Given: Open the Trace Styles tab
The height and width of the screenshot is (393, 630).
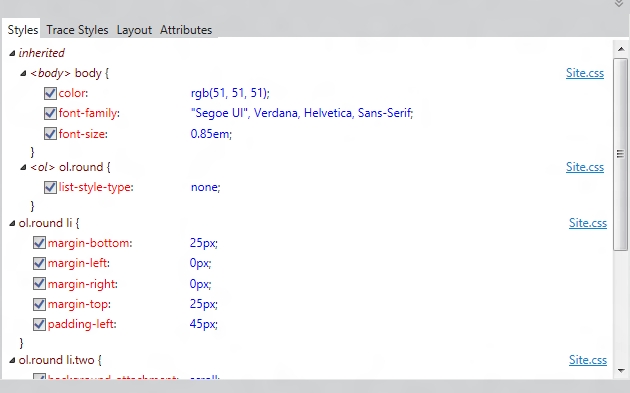Looking at the screenshot, I should click(x=77, y=30).
